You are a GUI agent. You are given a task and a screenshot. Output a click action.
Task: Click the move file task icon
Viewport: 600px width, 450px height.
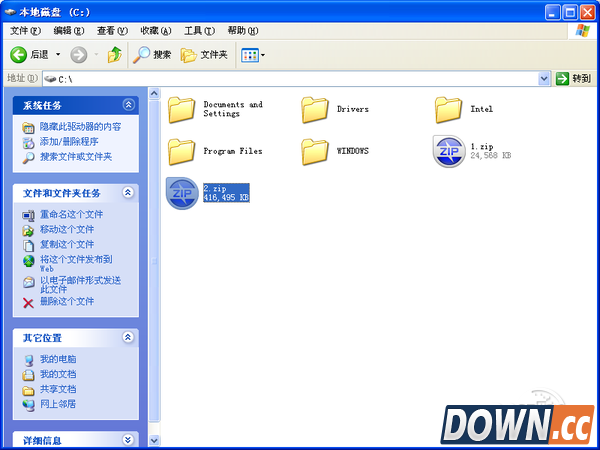(x=28, y=231)
